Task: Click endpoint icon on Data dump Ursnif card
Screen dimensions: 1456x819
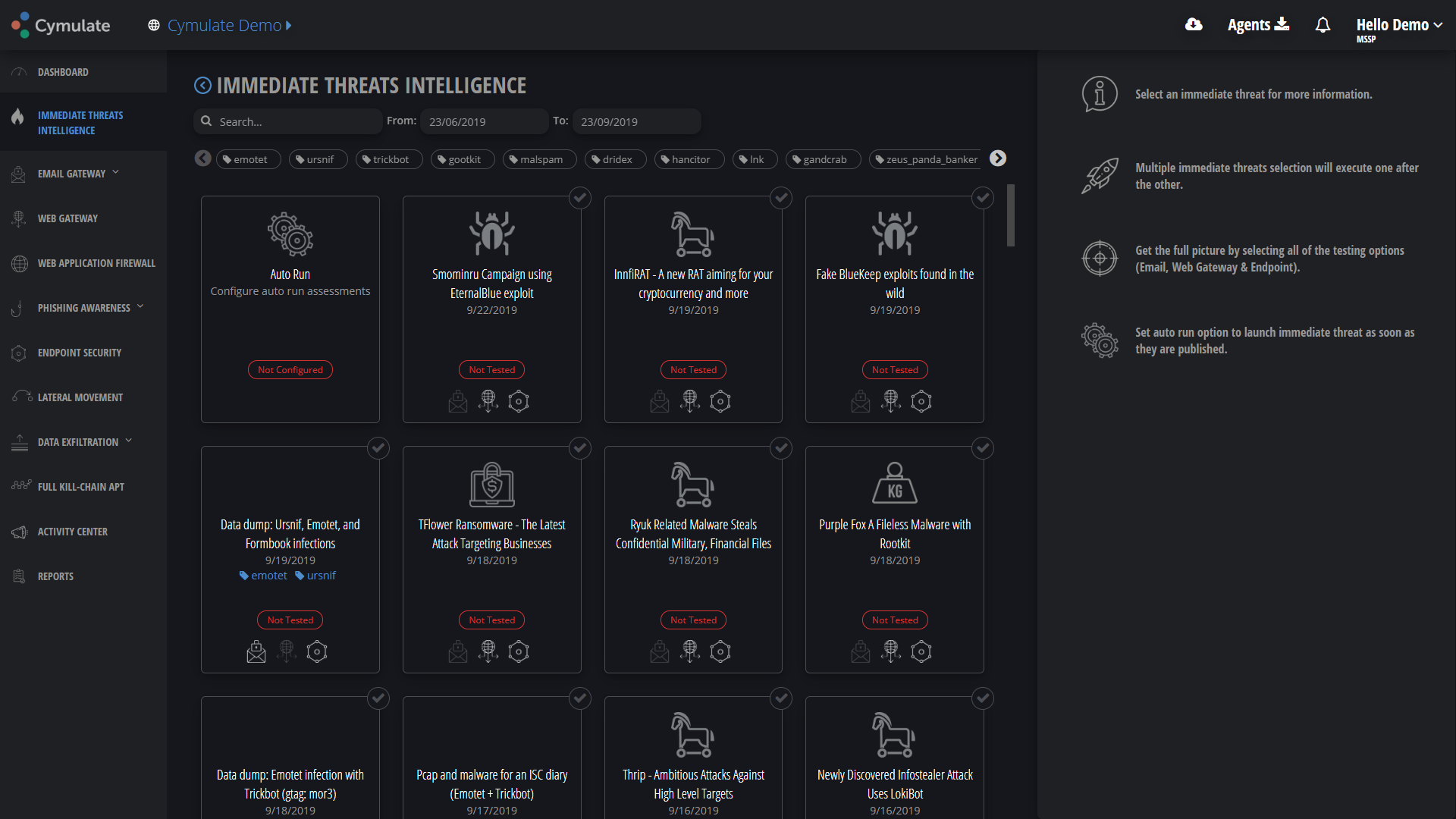Action: [x=317, y=651]
